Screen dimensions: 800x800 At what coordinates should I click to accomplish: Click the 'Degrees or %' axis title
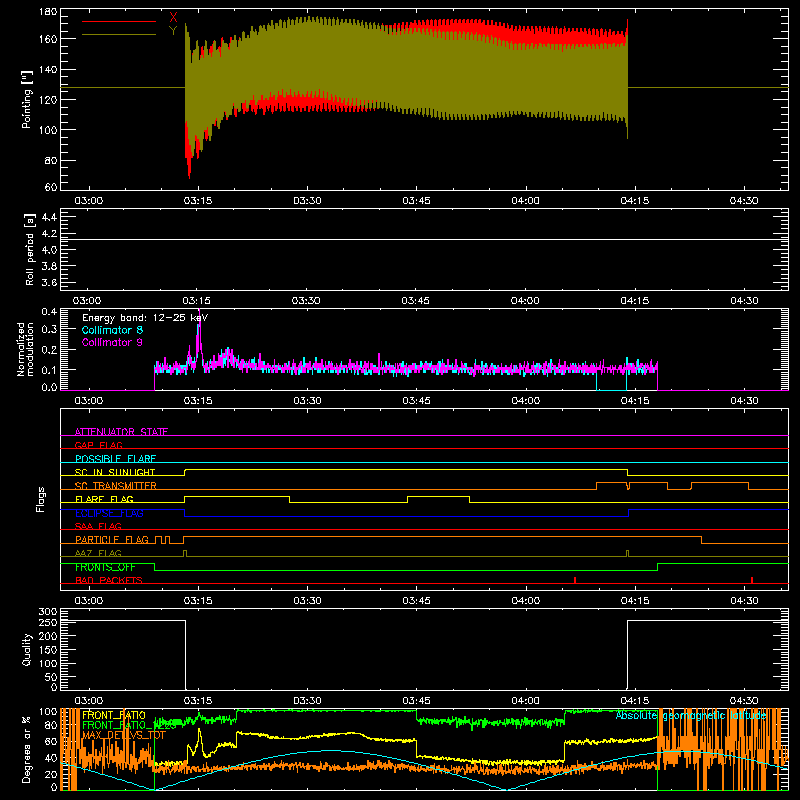coord(27,750)
